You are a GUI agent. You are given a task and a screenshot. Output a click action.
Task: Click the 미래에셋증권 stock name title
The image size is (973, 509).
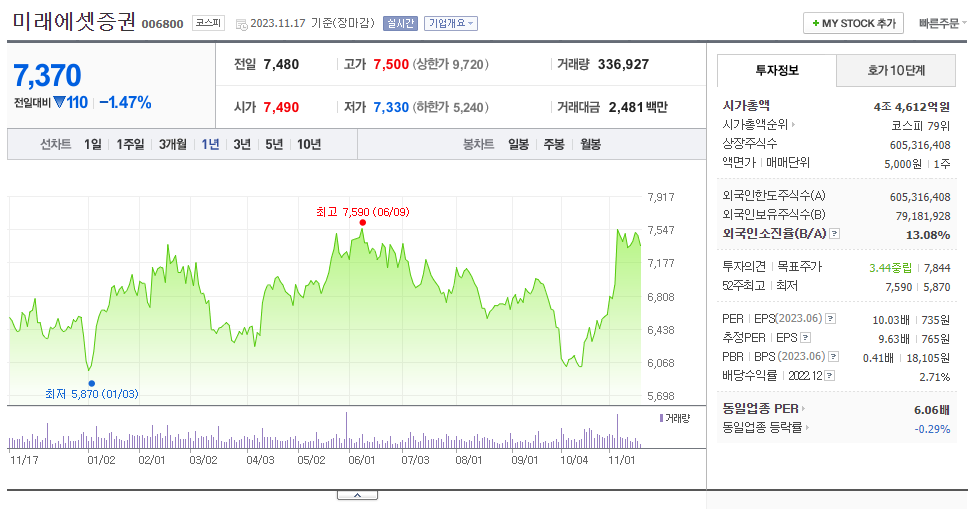point(74,22)
